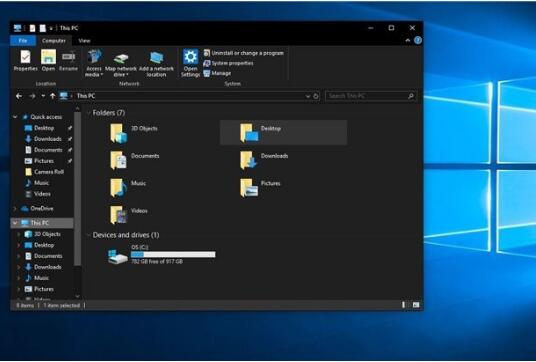Switch to the View ribbon tab
This screenshot has width=536, height=362.
[x=84, y=41]
